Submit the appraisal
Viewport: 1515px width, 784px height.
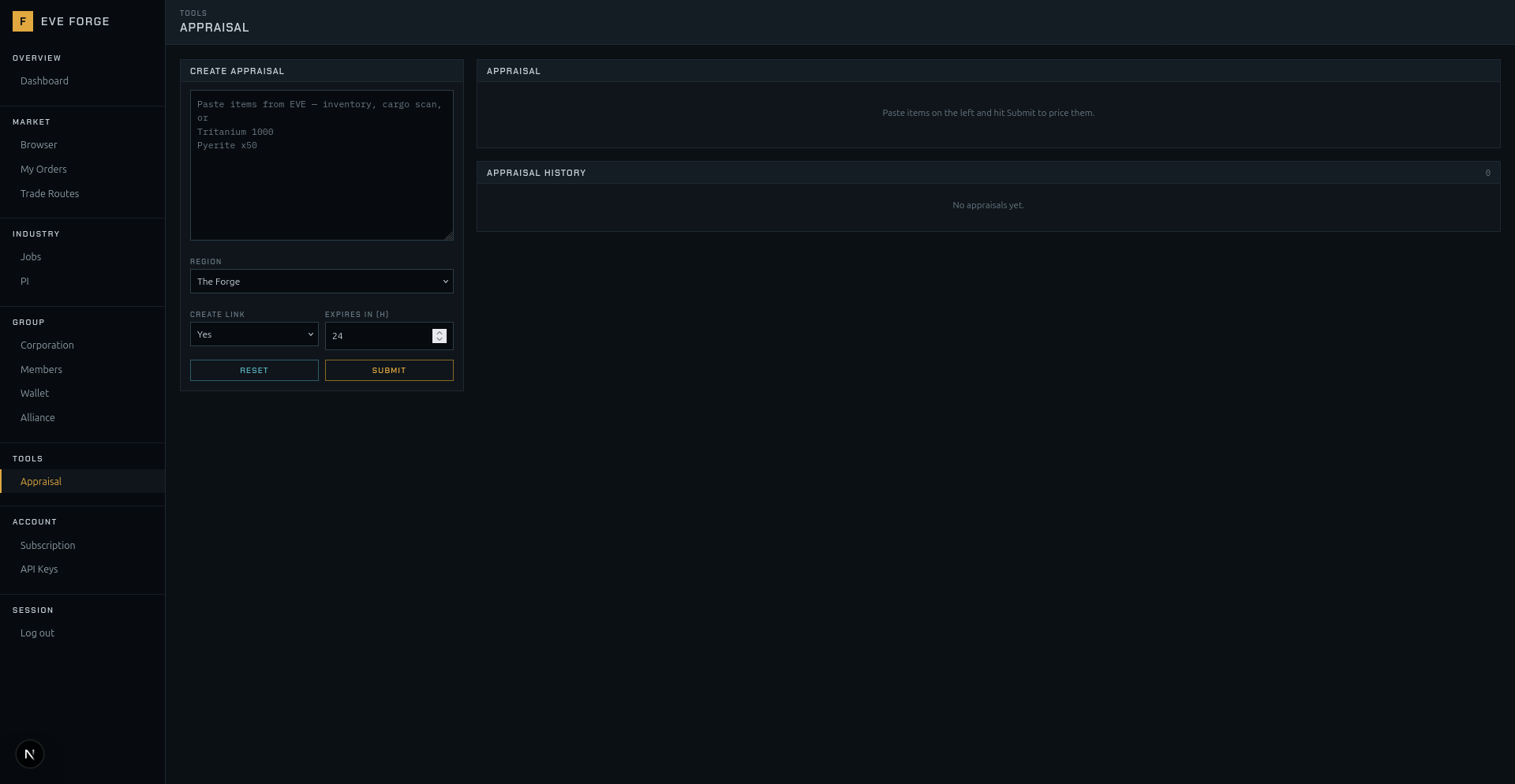[x=389, y=371]
